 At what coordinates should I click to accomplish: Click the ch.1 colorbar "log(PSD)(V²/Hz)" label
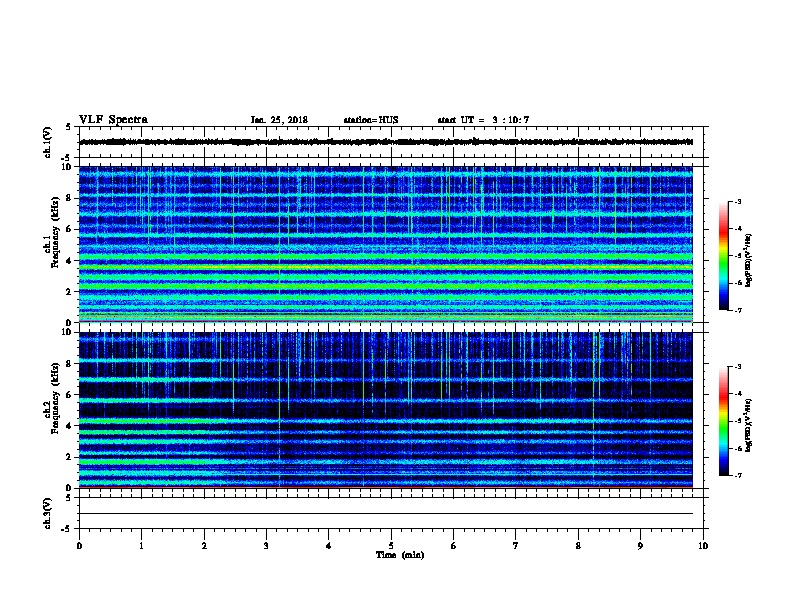click(748, 261)
